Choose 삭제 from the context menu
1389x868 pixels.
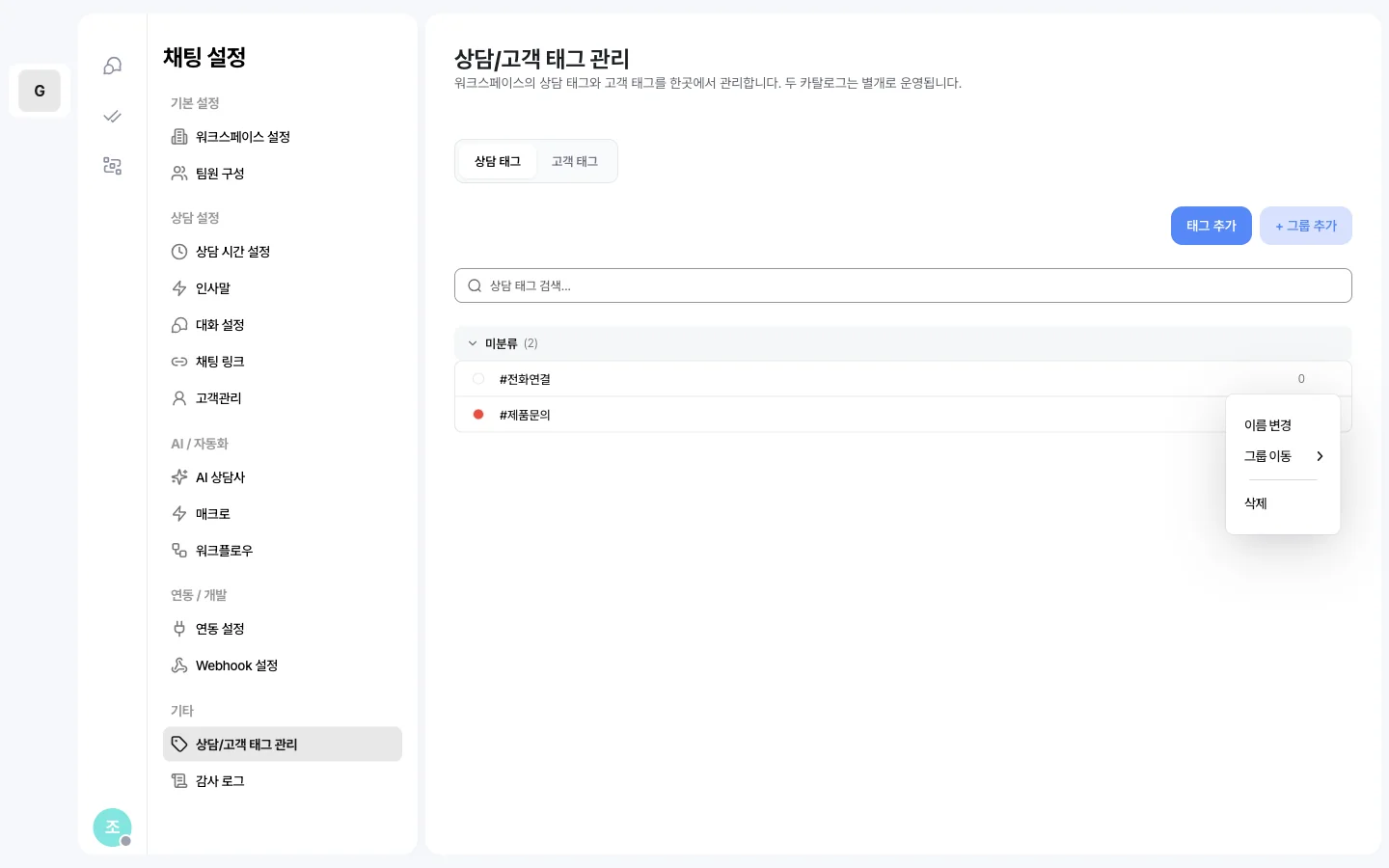[1283, 503]
